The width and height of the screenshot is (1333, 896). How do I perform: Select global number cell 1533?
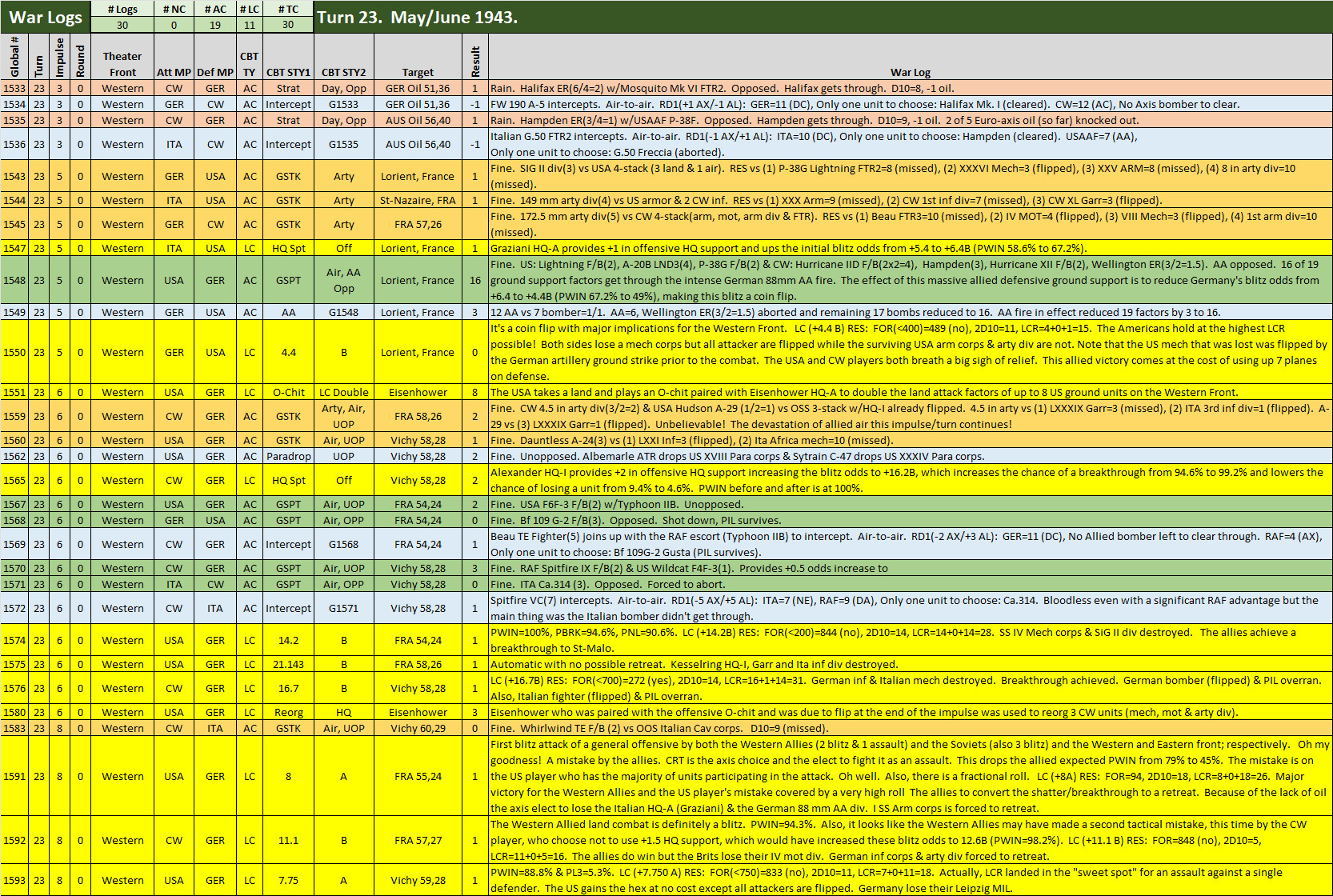pos(14,88)
